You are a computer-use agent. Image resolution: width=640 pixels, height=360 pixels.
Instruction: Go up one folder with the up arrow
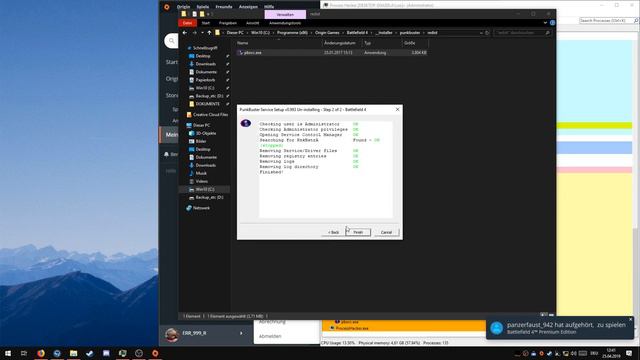tap(209, 33)
